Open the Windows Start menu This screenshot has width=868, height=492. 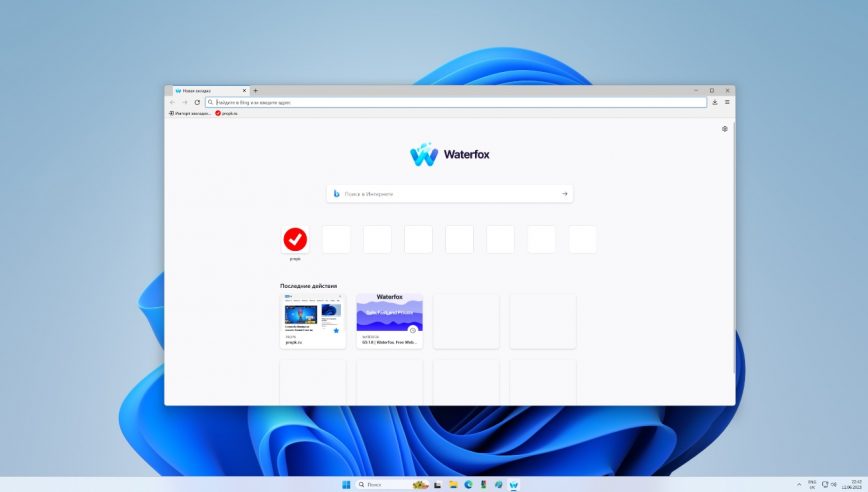[346, 485]
